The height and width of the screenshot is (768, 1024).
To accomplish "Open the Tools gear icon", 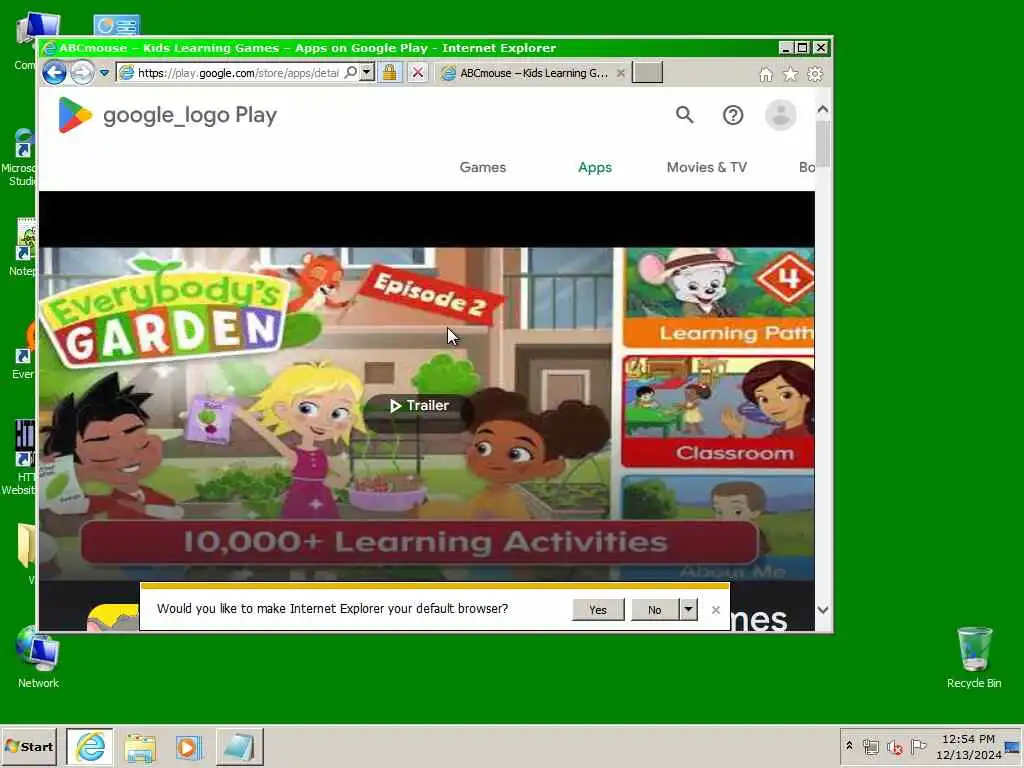I will [x=815, y=74].
